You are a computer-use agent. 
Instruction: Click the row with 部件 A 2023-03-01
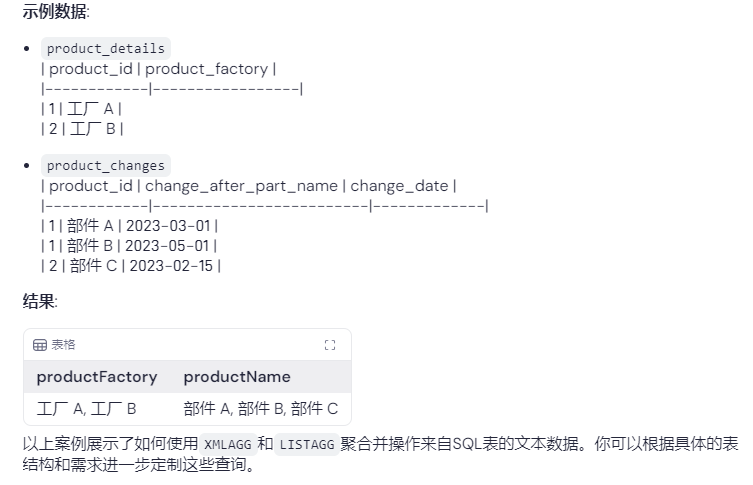pos(130,226)
